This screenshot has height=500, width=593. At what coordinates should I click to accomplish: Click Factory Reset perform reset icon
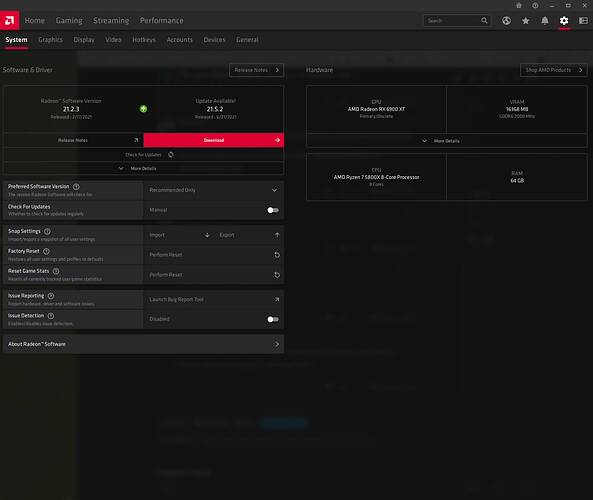(x=277, y=255)
